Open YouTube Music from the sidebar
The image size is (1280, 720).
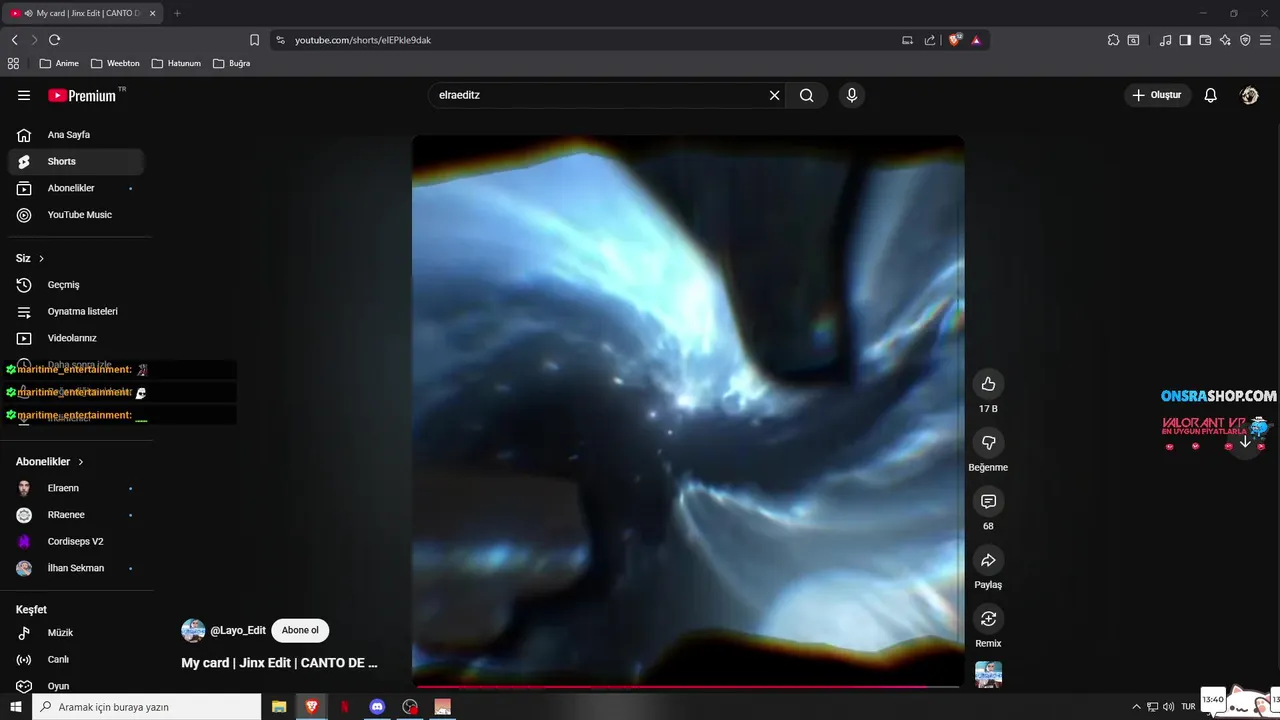[76, 215]
